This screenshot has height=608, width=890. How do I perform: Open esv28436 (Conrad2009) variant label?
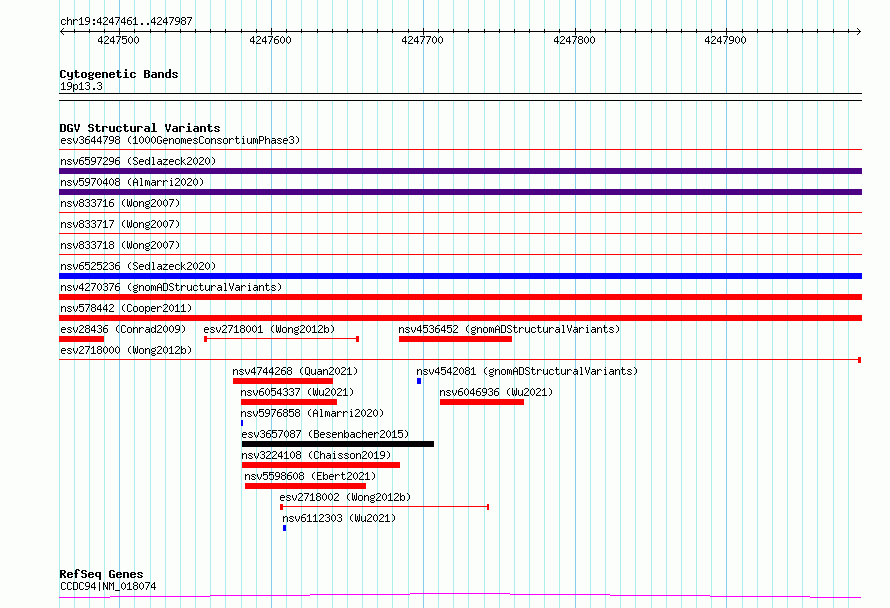(123, 329)
